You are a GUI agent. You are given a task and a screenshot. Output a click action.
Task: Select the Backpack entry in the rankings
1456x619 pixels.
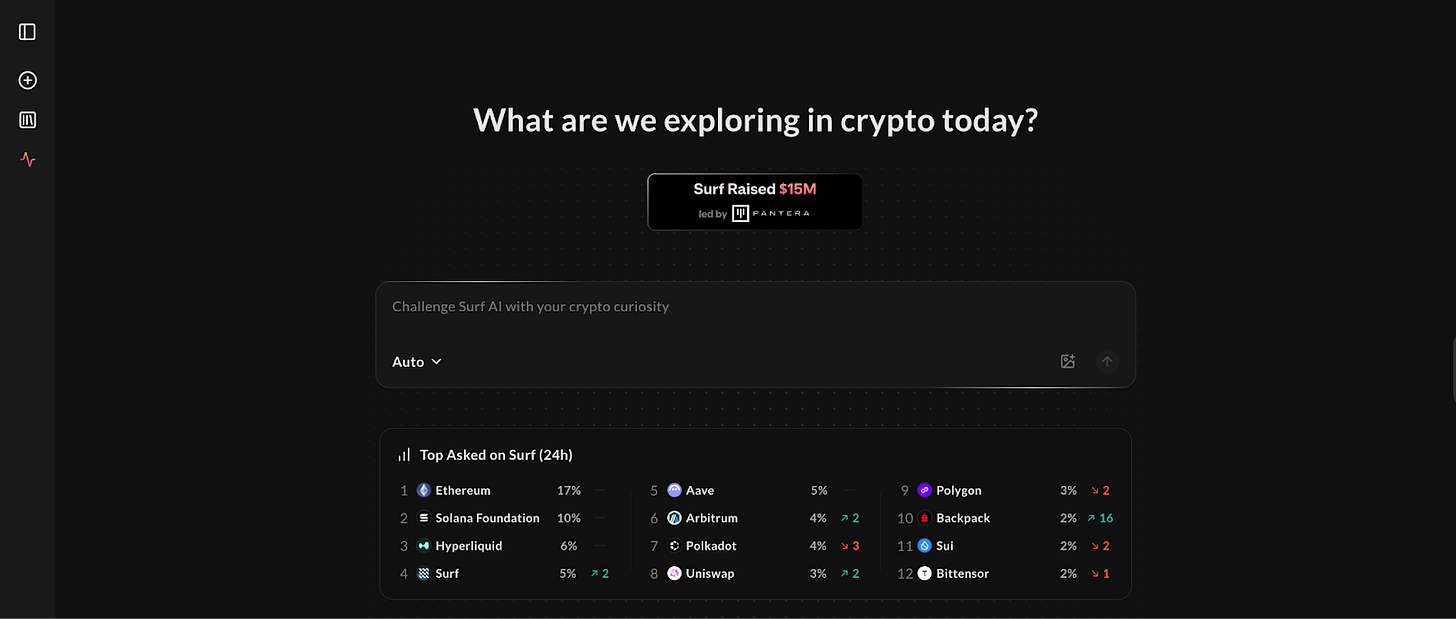pos(962,518)
